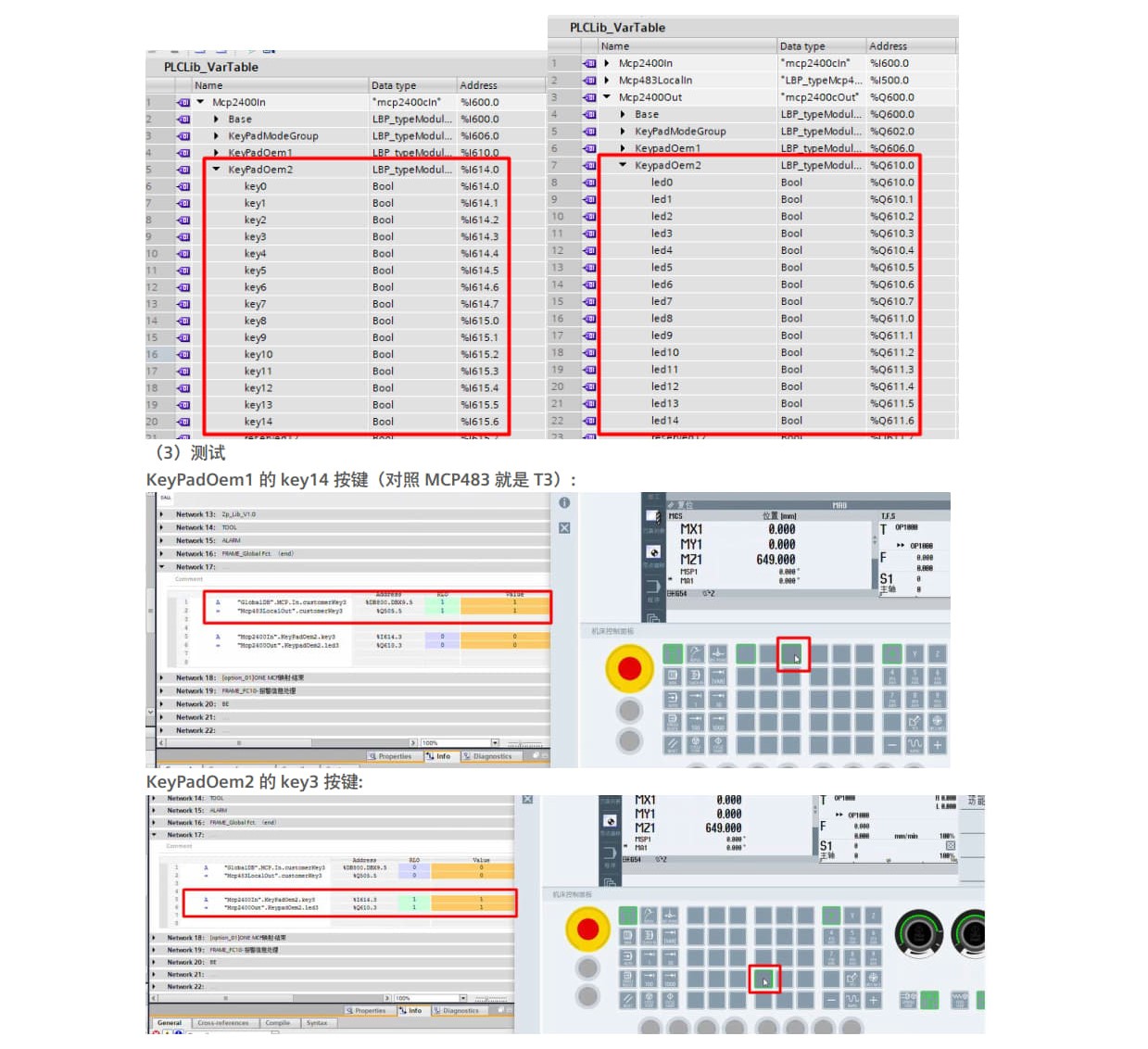Click the %Q610.7 address of led7
Image resolution: width=1148 pixels, height=1049 pixels.
click(x=891, y=301)
